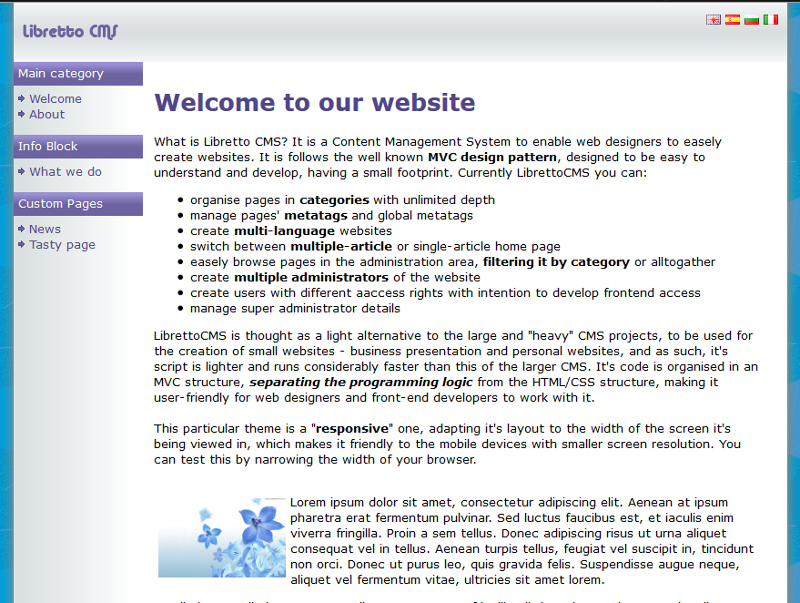Screen dimensions: 800x603
Task: Pick the Italian flag language icon
Action: (770, 19)
